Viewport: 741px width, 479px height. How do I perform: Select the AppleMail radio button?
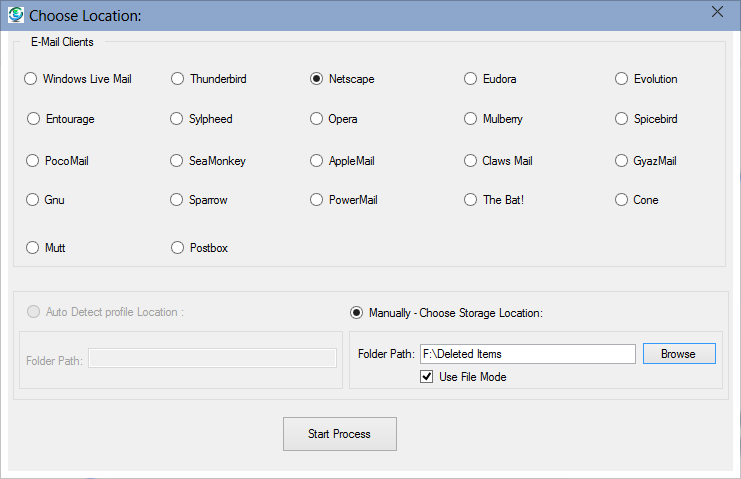(317, 160)
